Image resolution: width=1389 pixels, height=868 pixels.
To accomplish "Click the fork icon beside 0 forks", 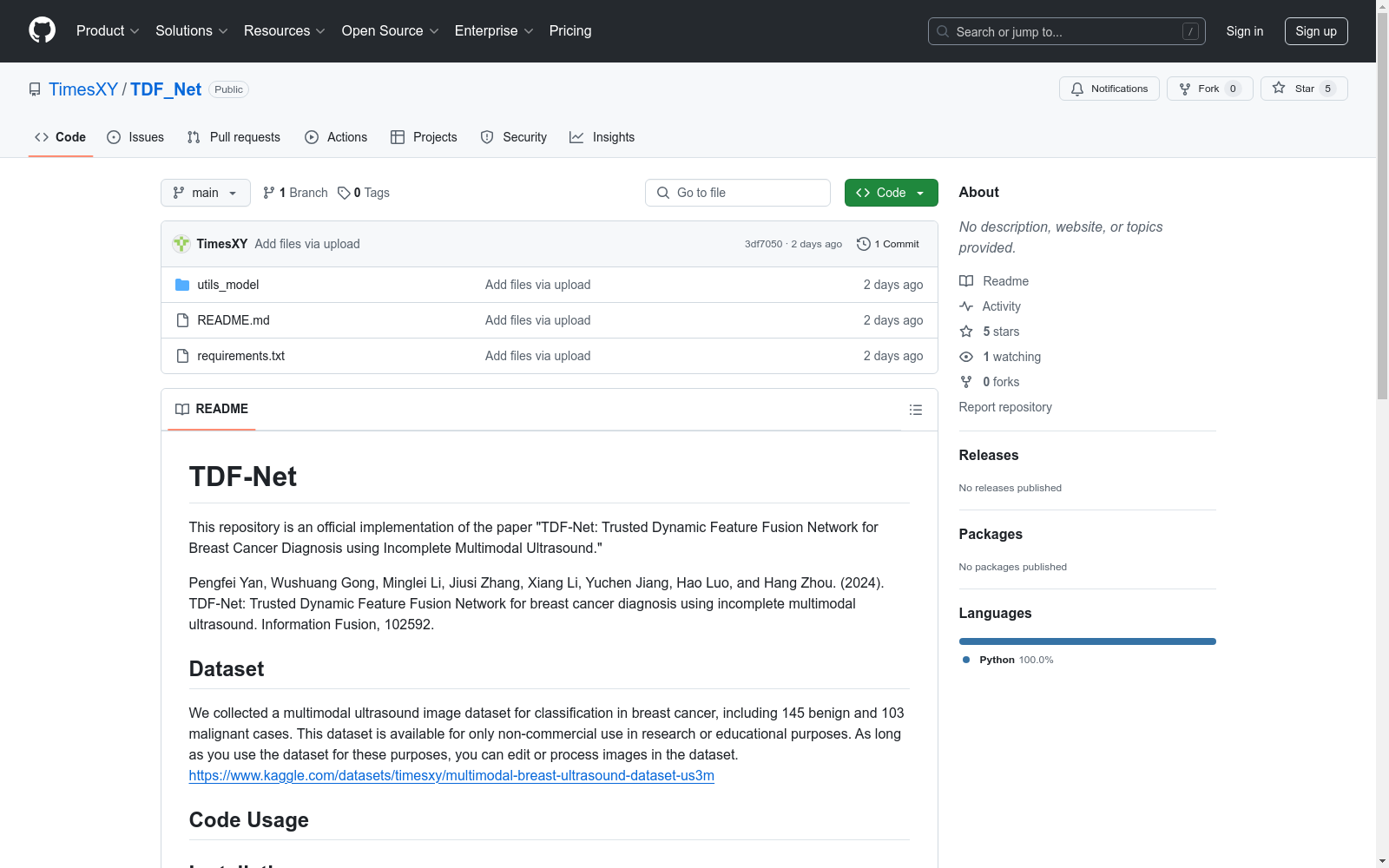I will point(966,382).
